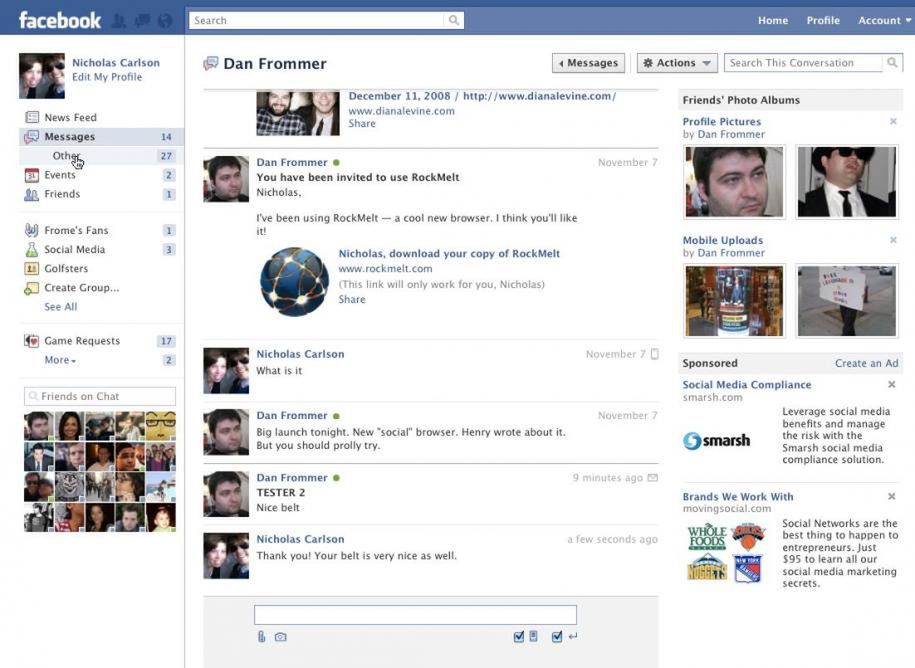Dismiss the Brands We Work With ad
The width and height of the screenshot is (915, 668).
click(892, 496)
